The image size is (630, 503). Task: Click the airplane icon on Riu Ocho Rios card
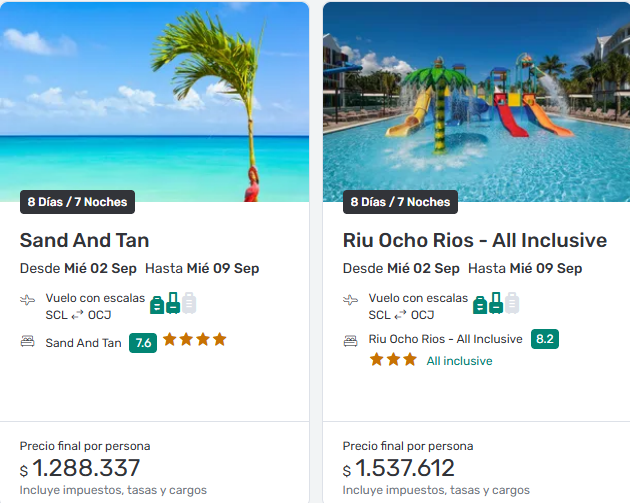pyautogui.click(x=351, y=299)
